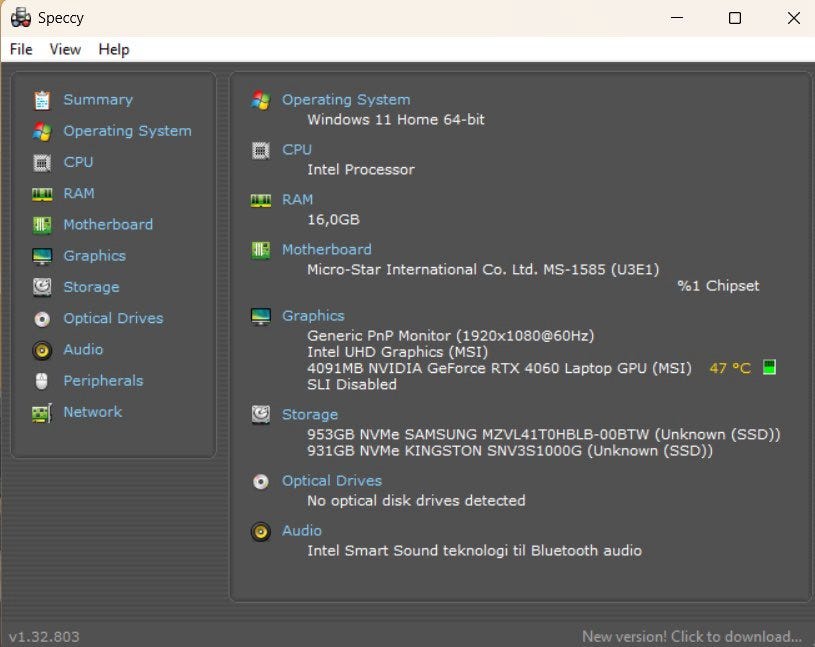Viewport: 815px width, 647px height.
Task: Click Motherboard icon in the summary panel
Action: click(261, 250)
